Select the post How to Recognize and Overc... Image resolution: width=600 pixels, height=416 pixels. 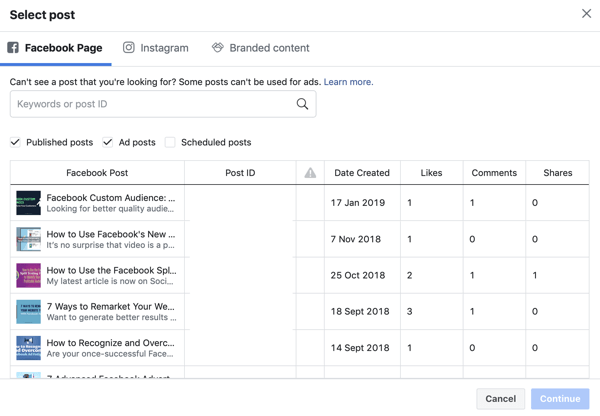click(x=110, y=343)
